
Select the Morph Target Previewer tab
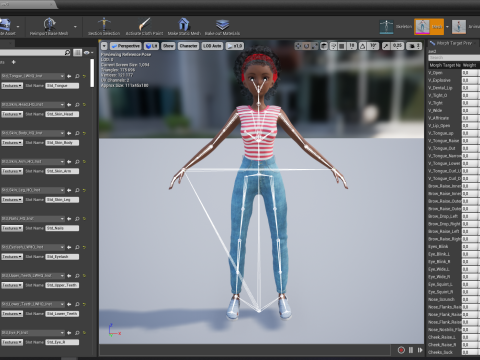point(453,43)
